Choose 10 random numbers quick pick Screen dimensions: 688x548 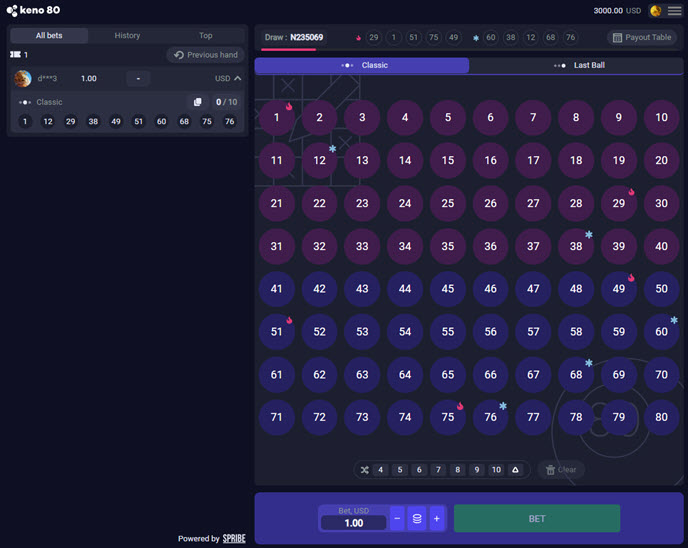(496, 469)
